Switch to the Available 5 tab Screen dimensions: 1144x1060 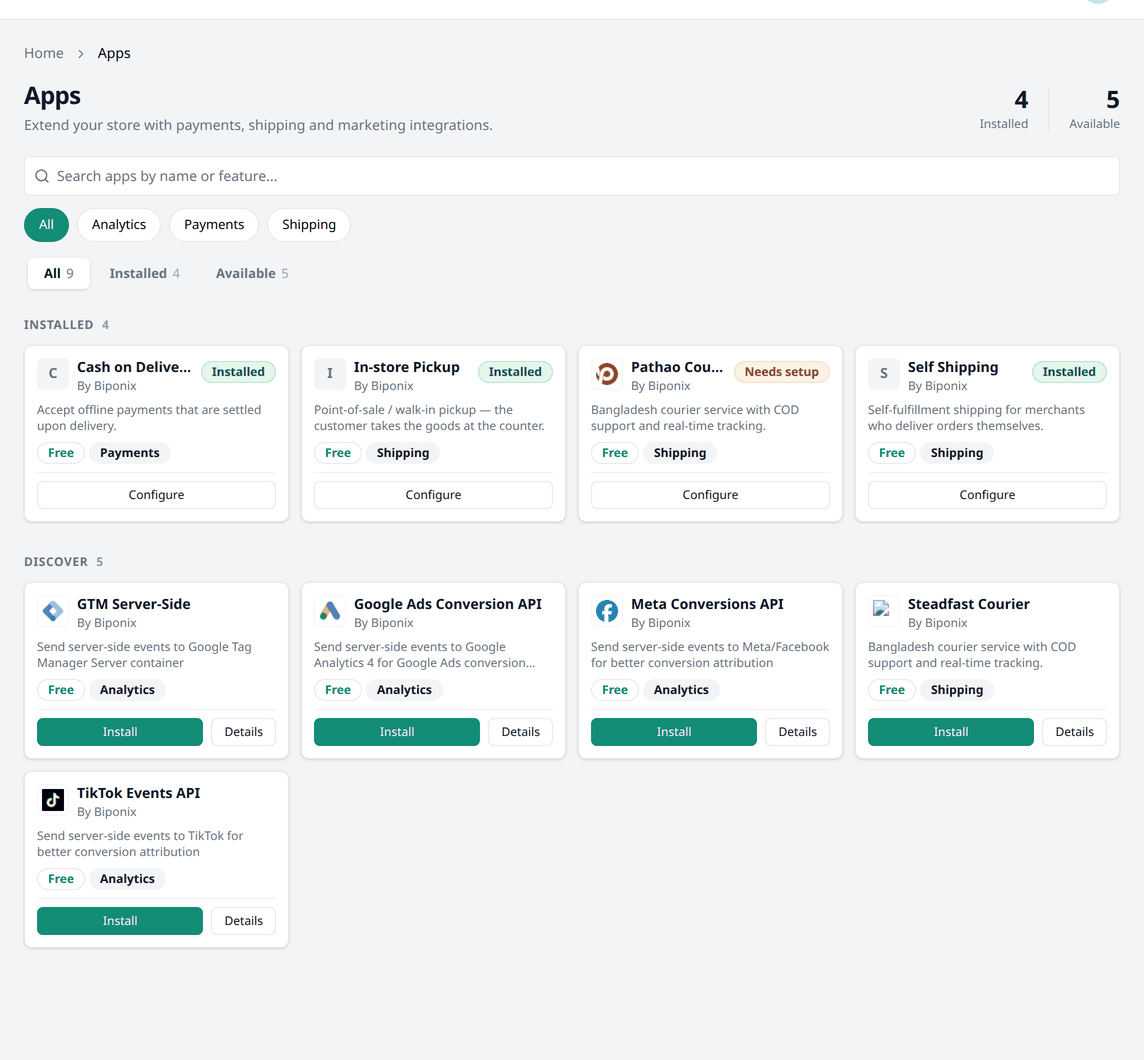pyautogui.click(x=252, y=274)
